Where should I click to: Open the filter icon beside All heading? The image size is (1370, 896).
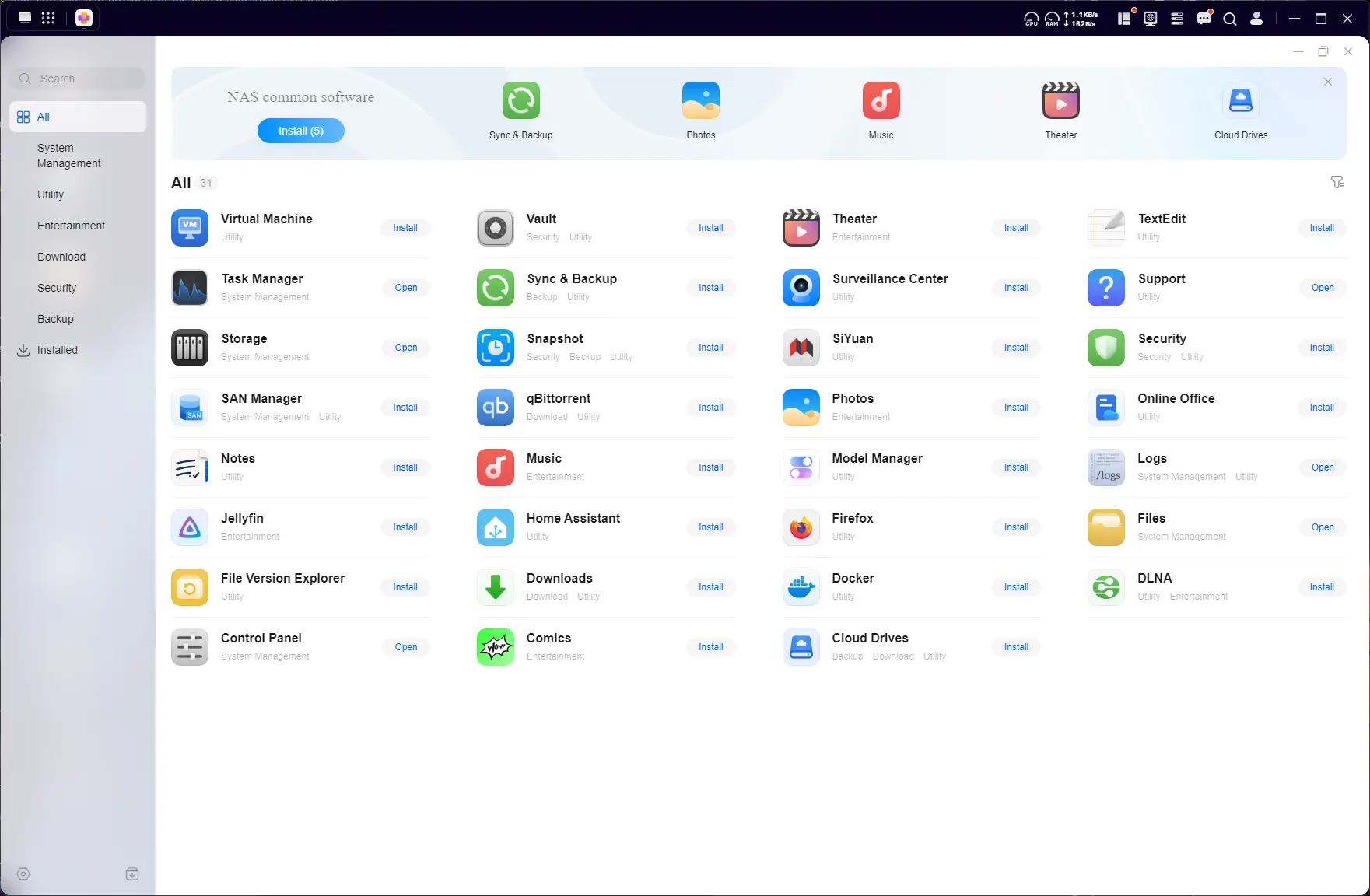[x=1337, y=182]
